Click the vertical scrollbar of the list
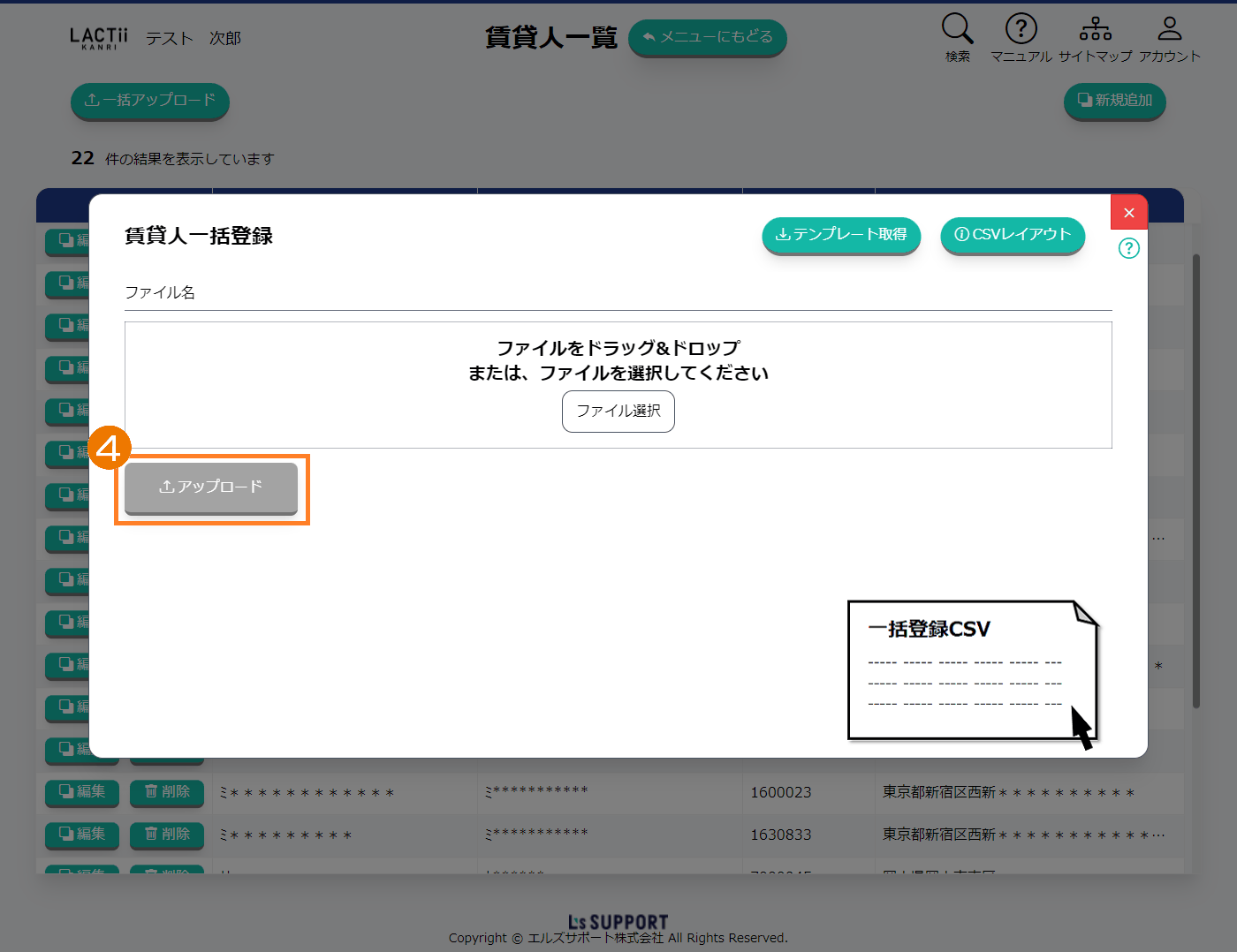Image resolution: width=1237 pixels, height=952 pixels. 1195,481
